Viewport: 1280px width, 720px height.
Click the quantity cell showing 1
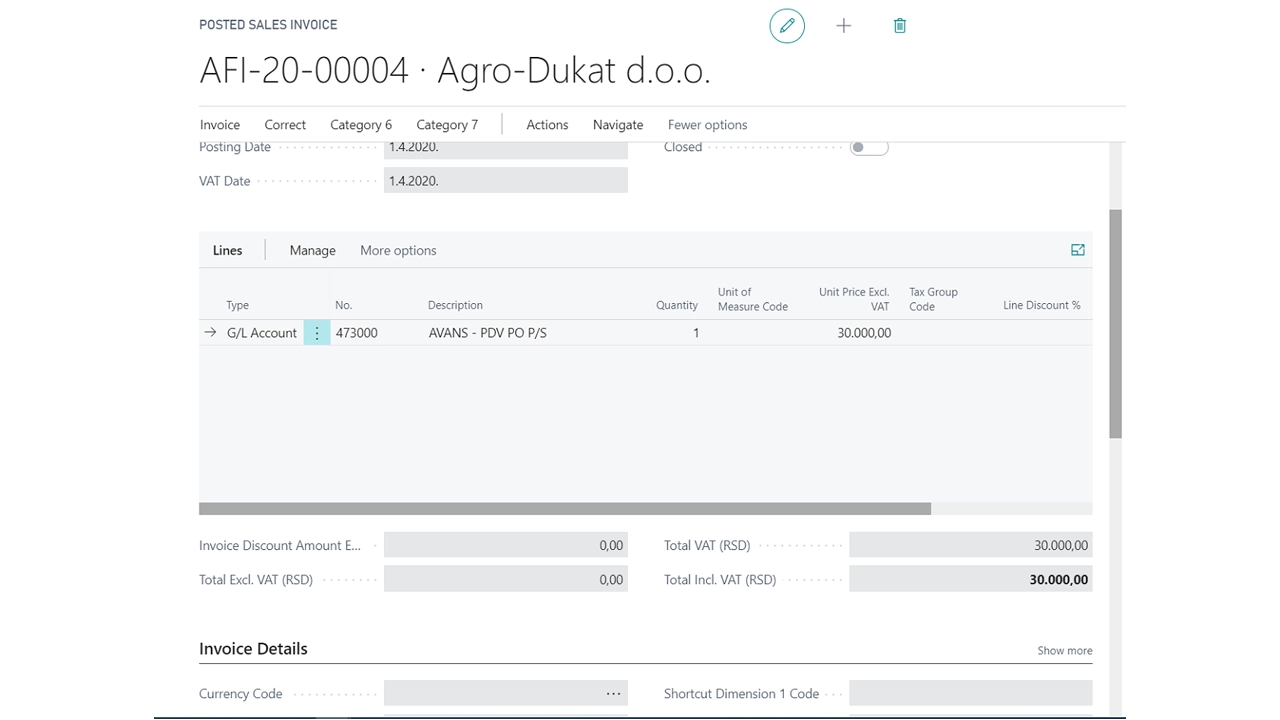(x=696, y=333)
